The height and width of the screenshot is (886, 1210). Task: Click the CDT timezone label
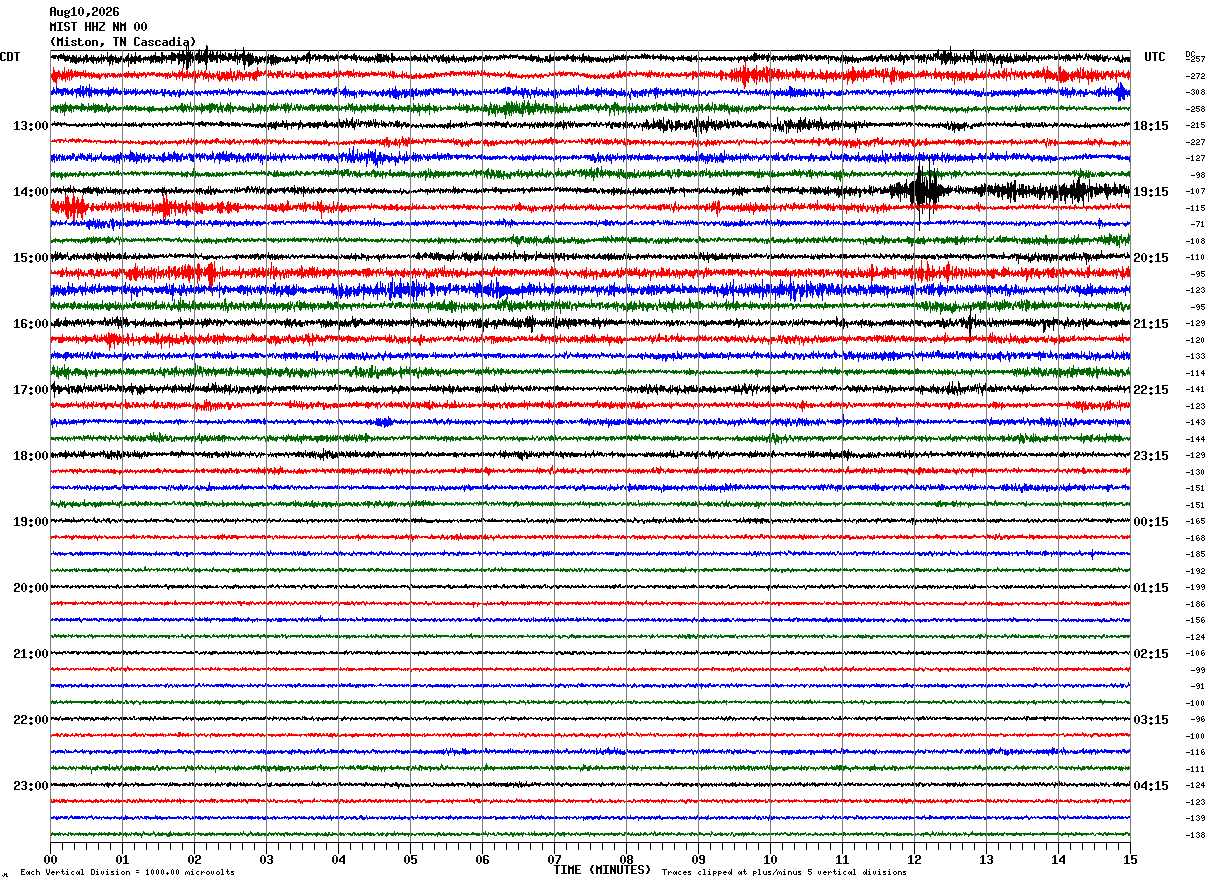tap(10, 57)
